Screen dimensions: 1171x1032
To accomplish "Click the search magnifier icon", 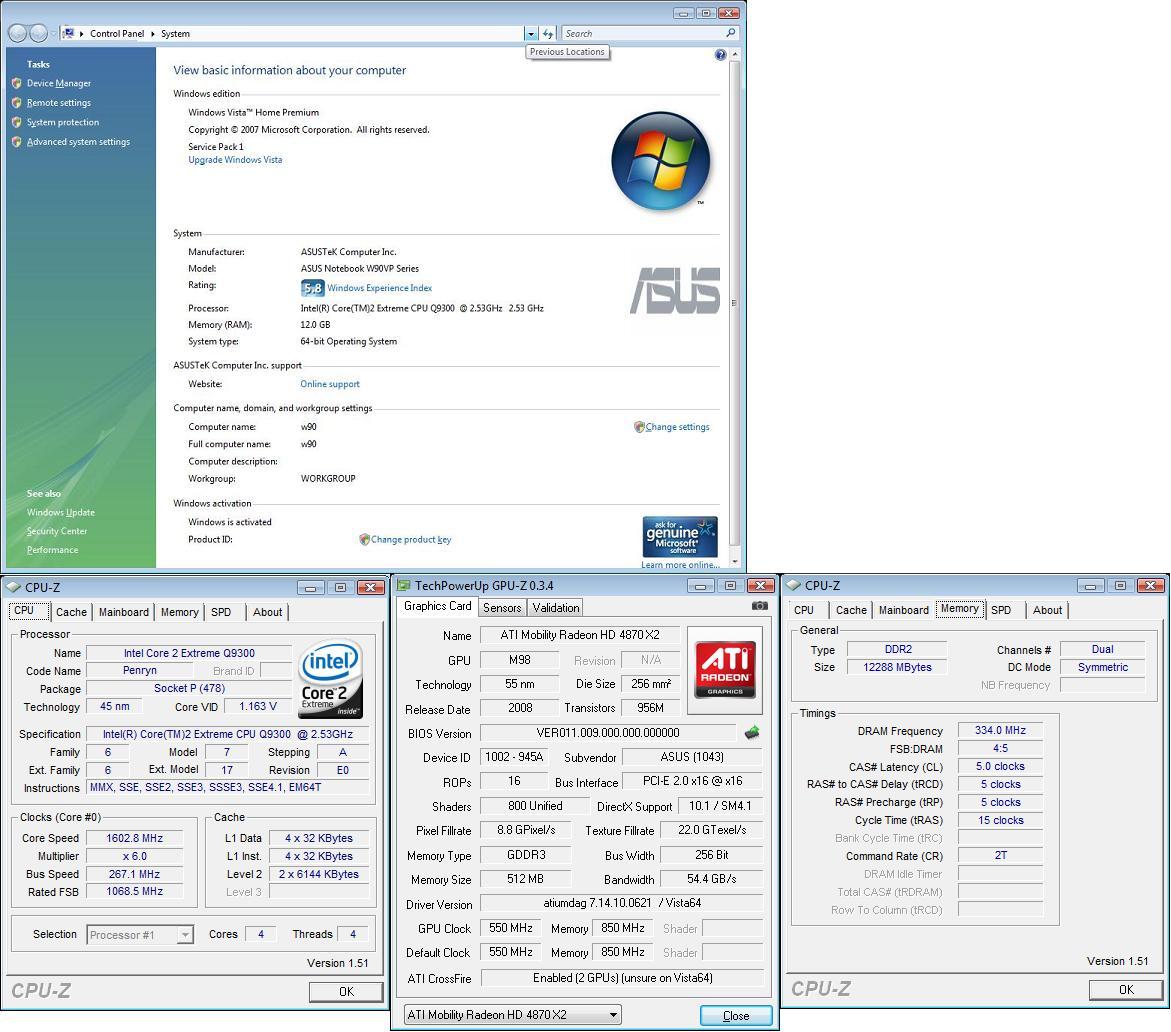I will tap(730, 33).
